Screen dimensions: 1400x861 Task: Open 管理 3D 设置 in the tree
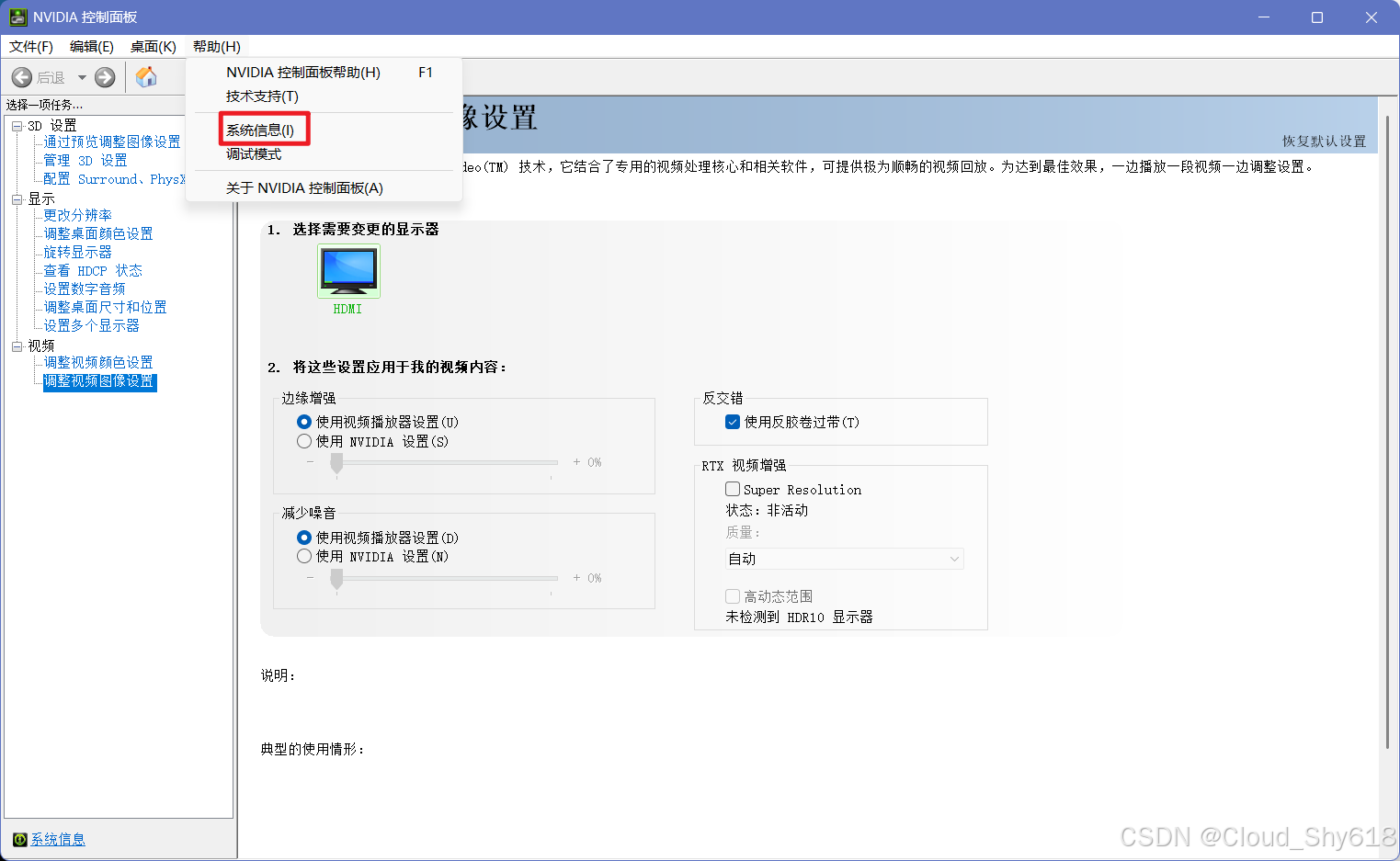pos(85,160)
